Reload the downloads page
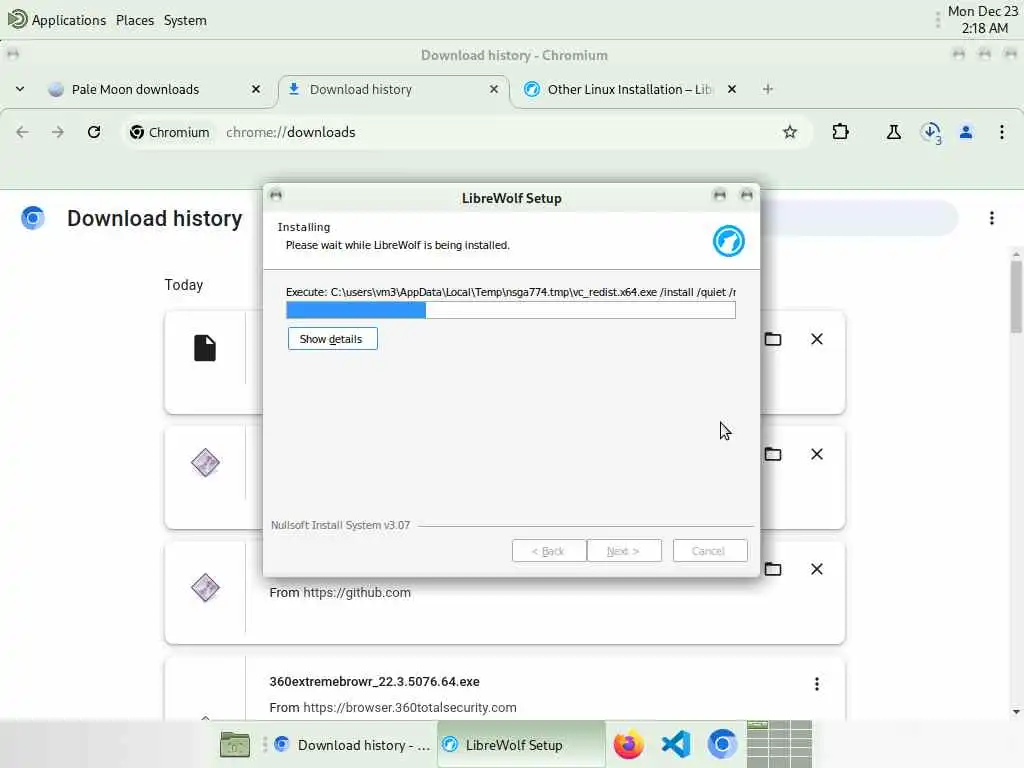The image size is (1024, 768). (94, 132)
